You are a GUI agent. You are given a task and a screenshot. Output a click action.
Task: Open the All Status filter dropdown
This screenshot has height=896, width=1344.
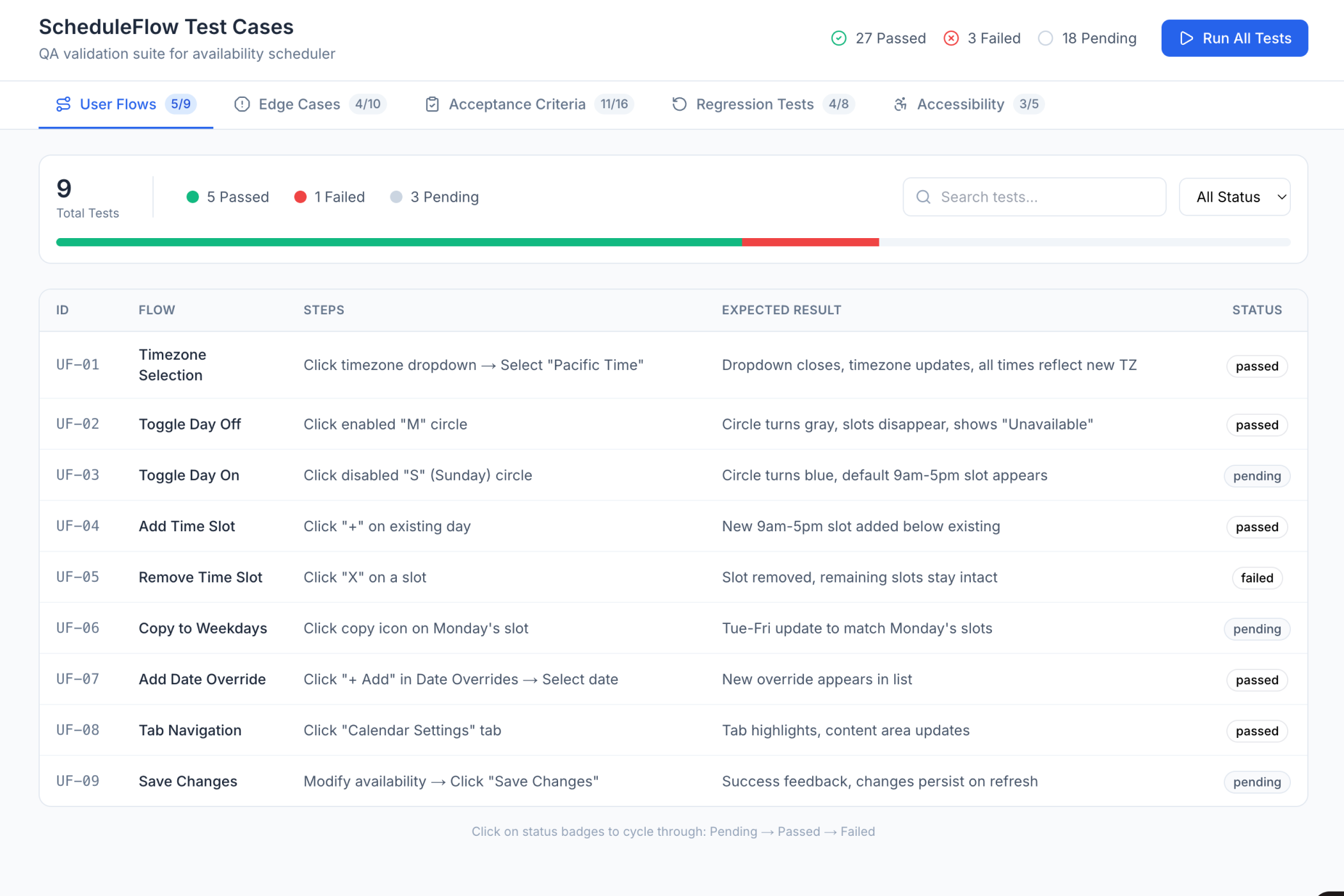point(1235,196)
